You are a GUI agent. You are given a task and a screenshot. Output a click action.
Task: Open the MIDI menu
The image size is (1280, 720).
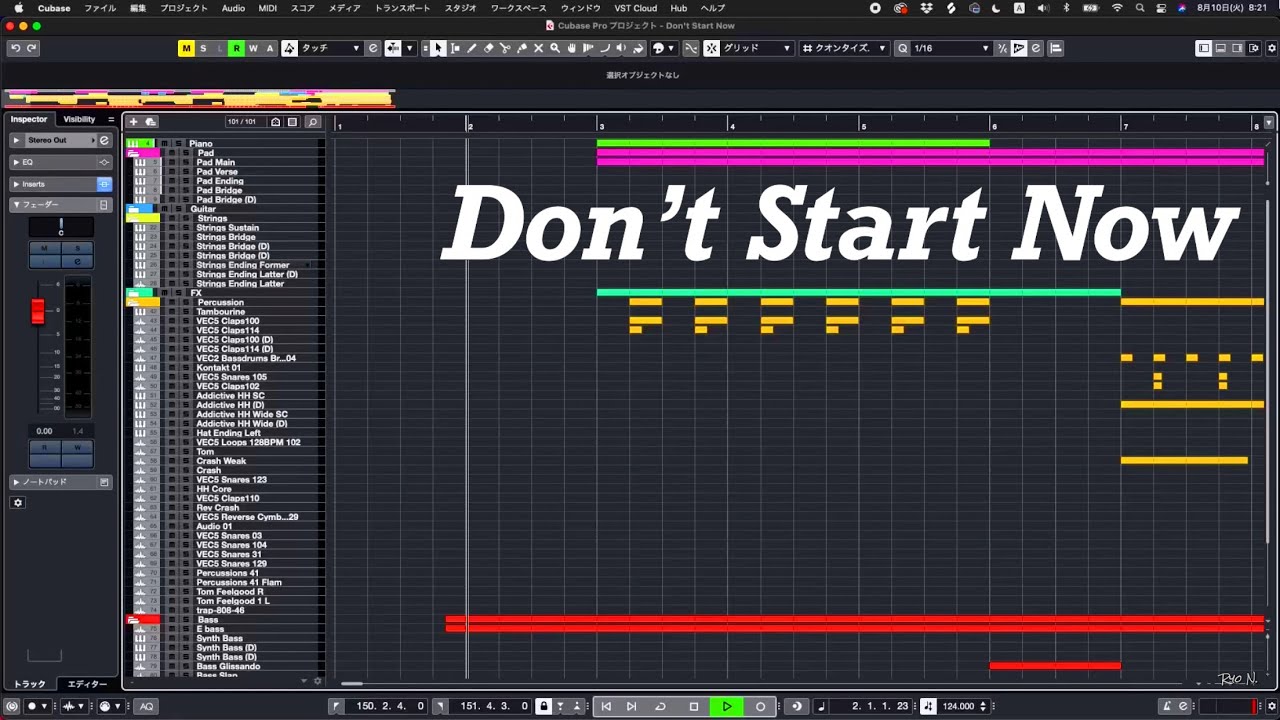268,8
